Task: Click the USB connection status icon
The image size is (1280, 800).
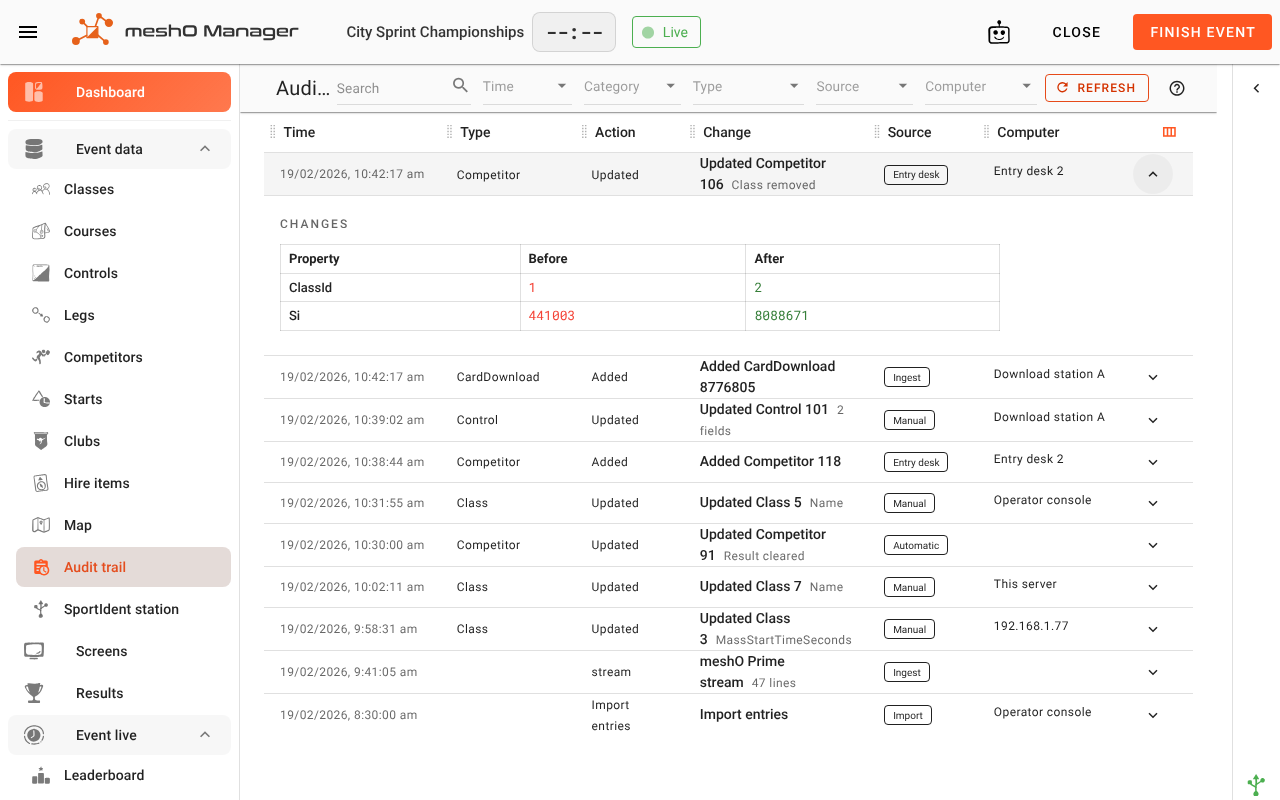Action: (1257, 785)
